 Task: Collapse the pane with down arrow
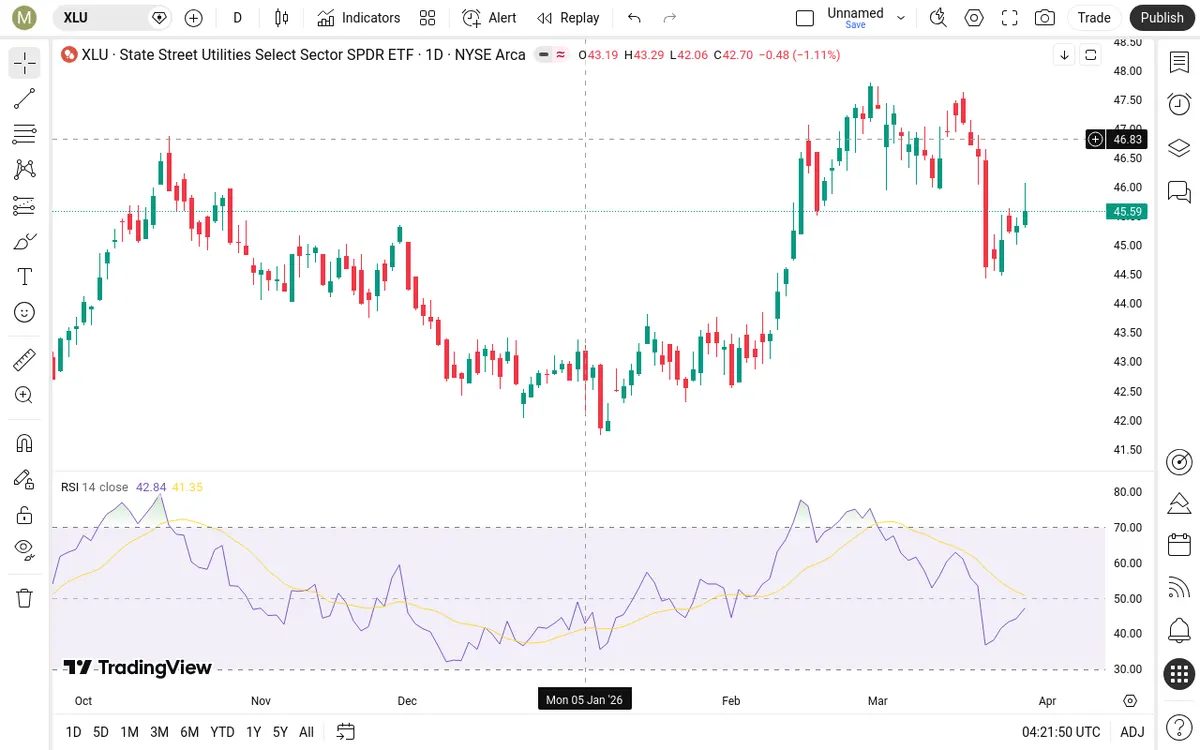point(1065,55)
